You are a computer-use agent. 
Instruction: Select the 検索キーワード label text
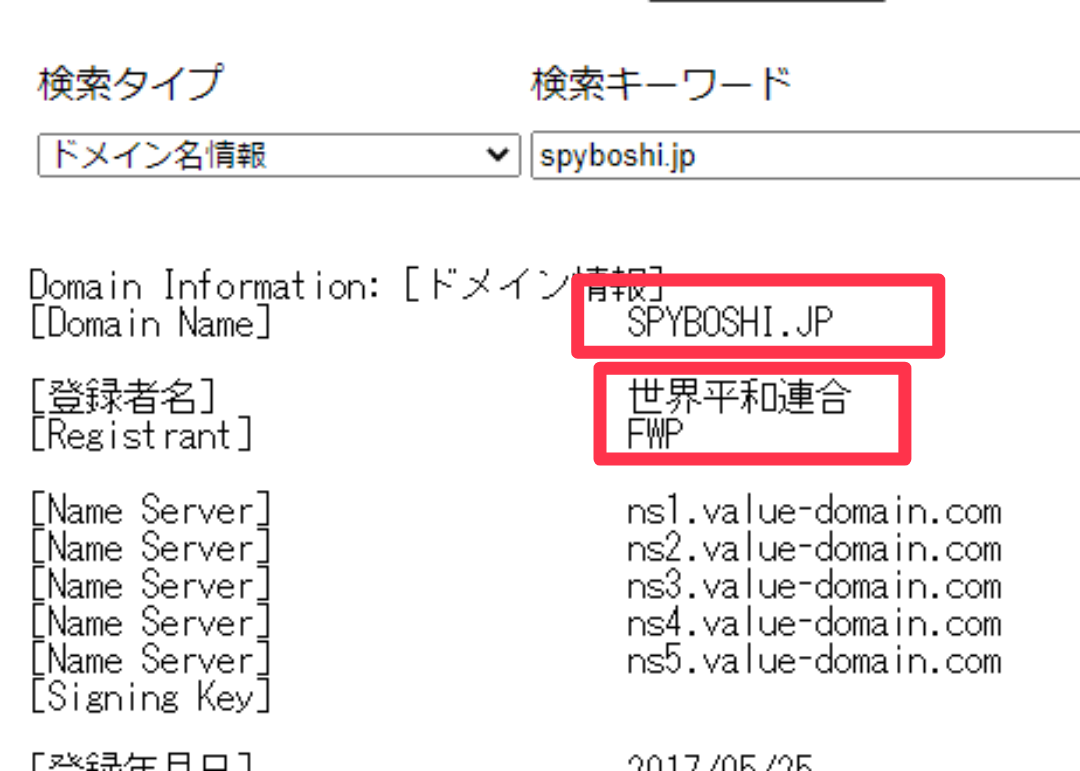661,83
